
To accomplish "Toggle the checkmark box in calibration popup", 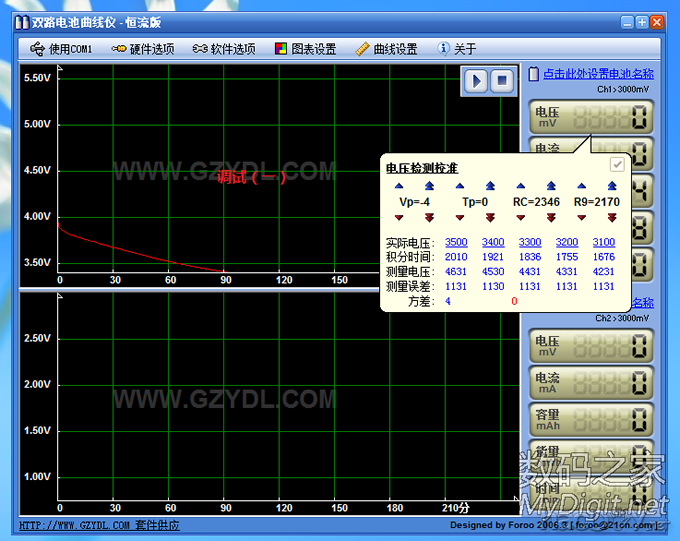I will (617, 165).
